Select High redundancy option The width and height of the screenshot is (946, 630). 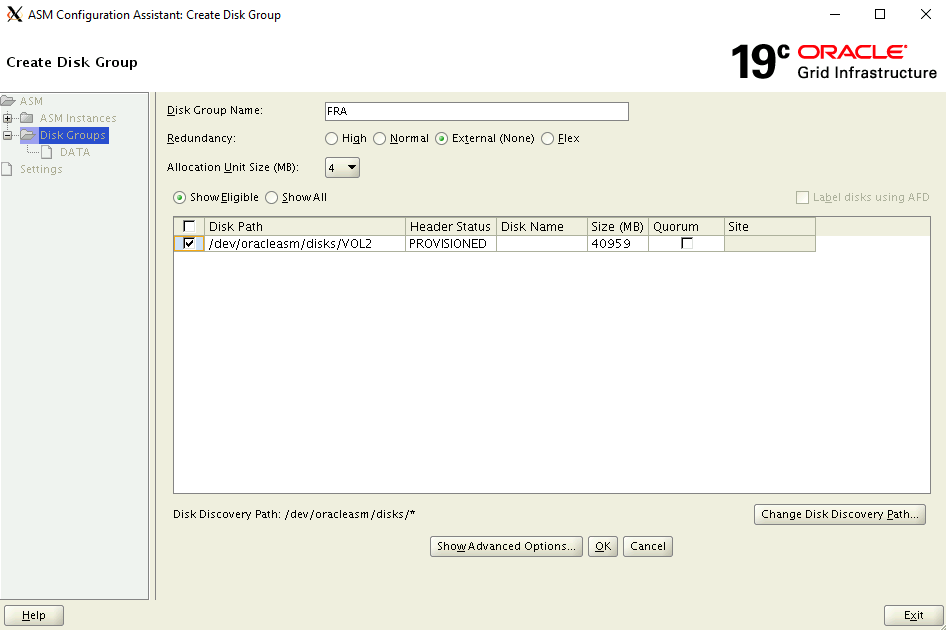[331, 139]
